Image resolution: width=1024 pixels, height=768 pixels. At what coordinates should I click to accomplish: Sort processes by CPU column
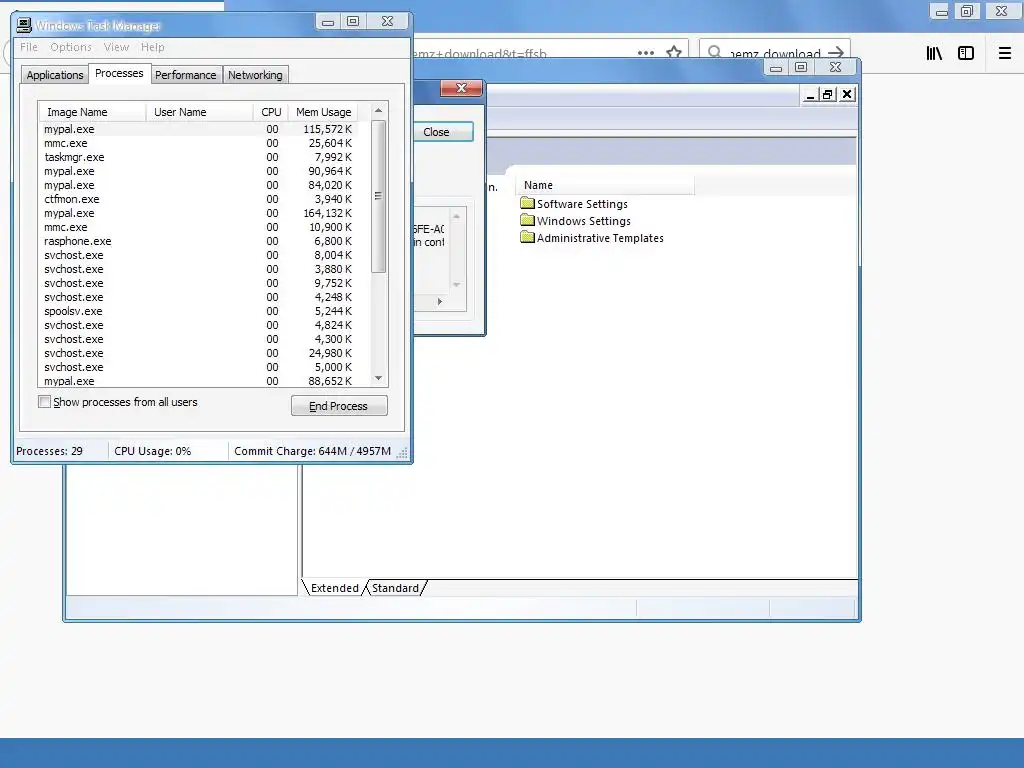(271, 112)
